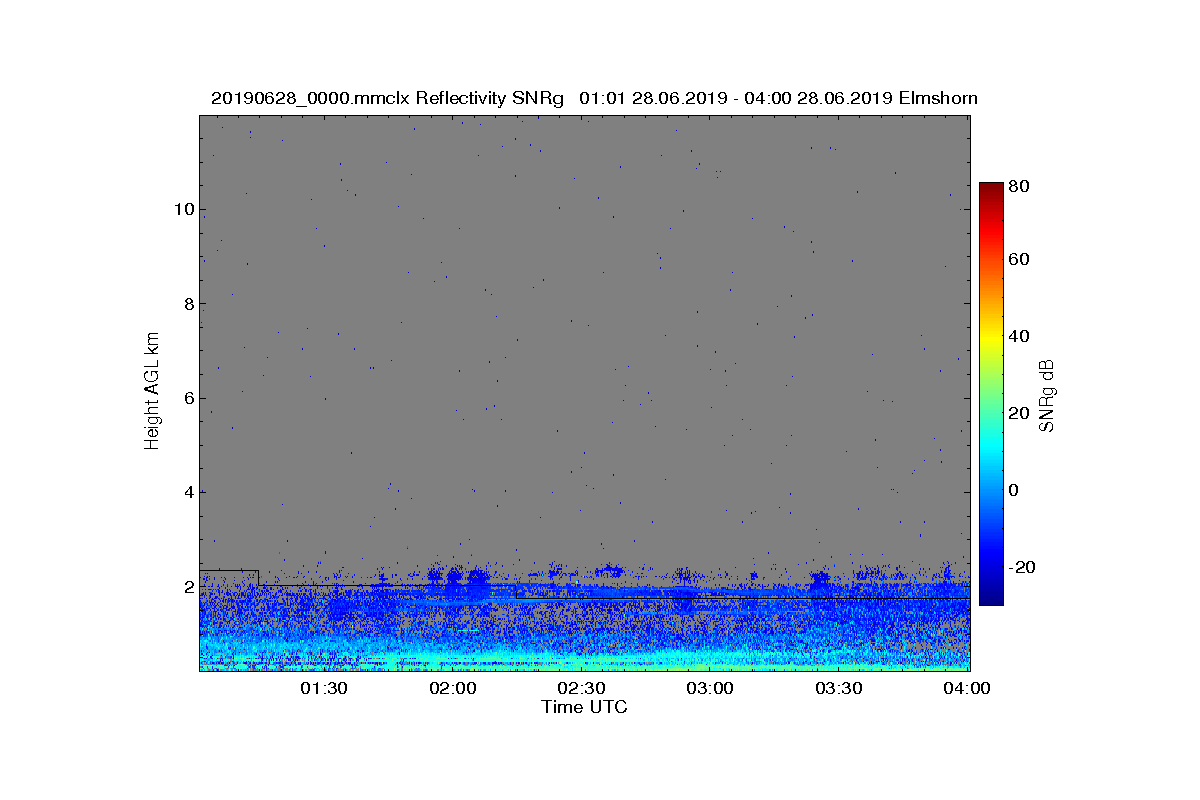This screenshot has width=1200, height=800.
Task: Click the 03:30 time tick label
Action: [838, 688]
